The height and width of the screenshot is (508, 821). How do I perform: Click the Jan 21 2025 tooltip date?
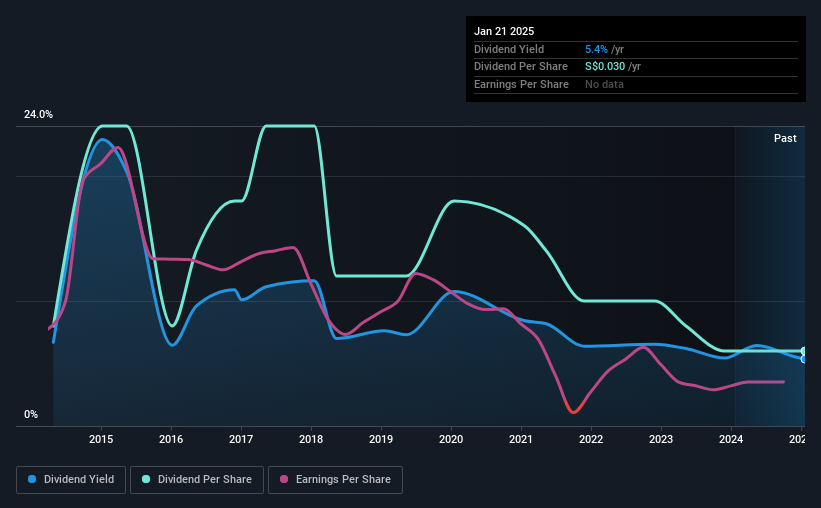click(x=504, y=31)
